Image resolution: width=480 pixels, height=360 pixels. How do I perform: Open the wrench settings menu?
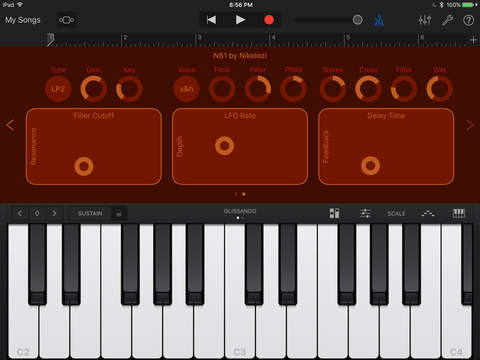[x=447, y=20]
